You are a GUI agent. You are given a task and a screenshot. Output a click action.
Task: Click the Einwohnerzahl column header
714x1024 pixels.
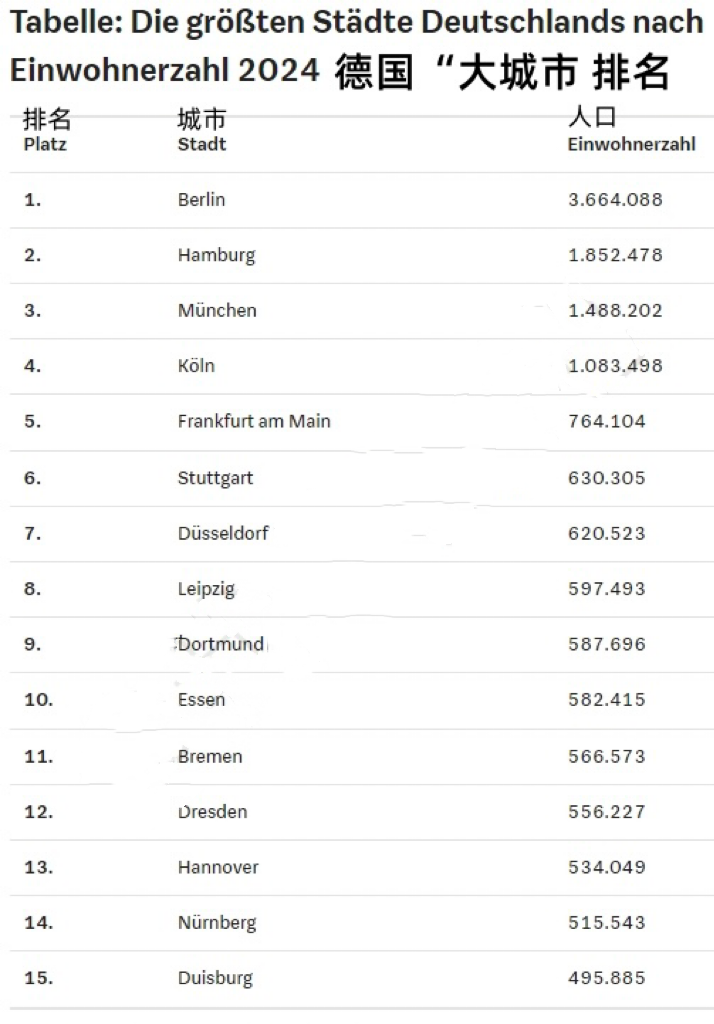pos(631,144)
